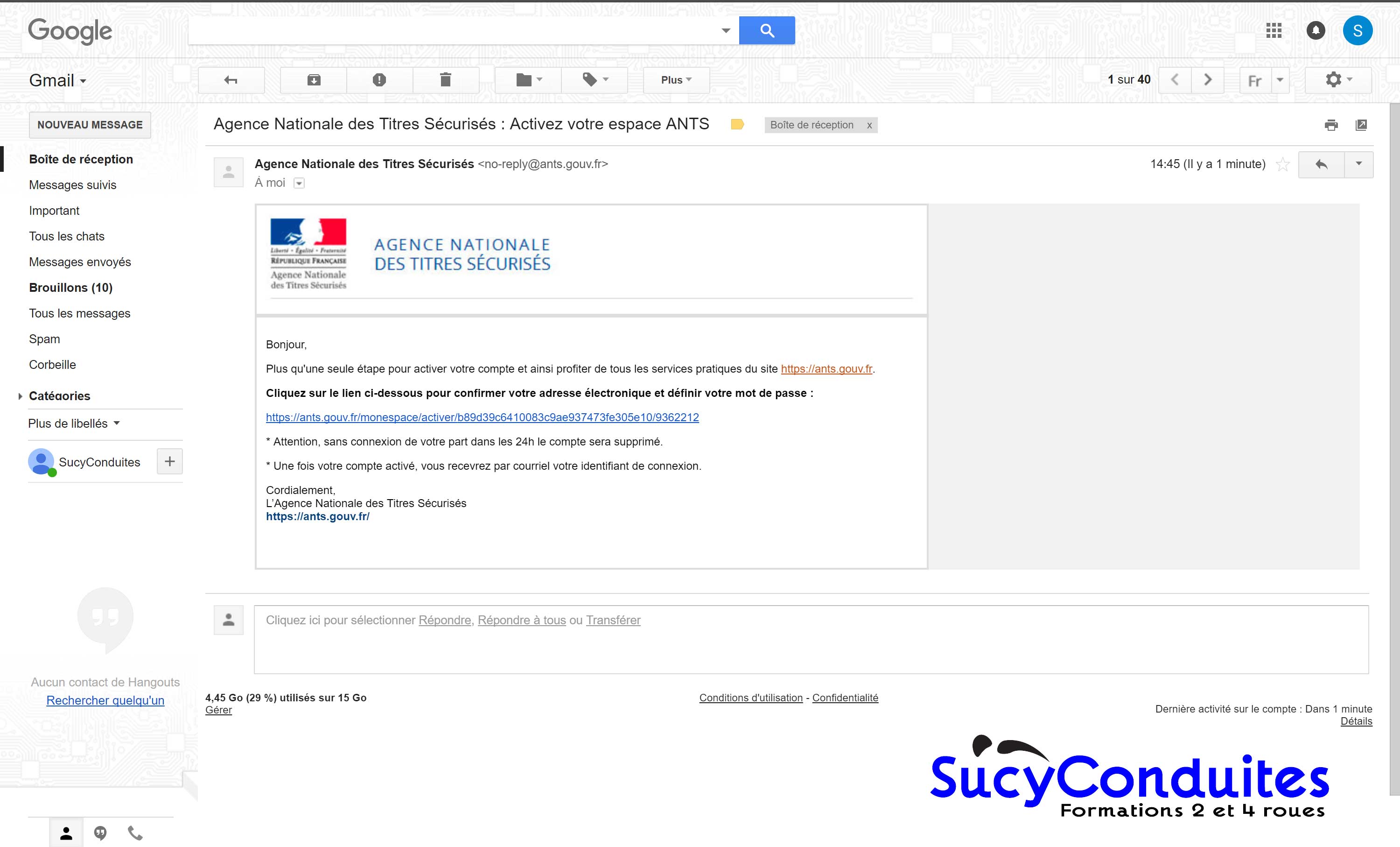Click the Google logo
The width and height of the screenshot is (1400, 847).
click(x=70, y=31)
